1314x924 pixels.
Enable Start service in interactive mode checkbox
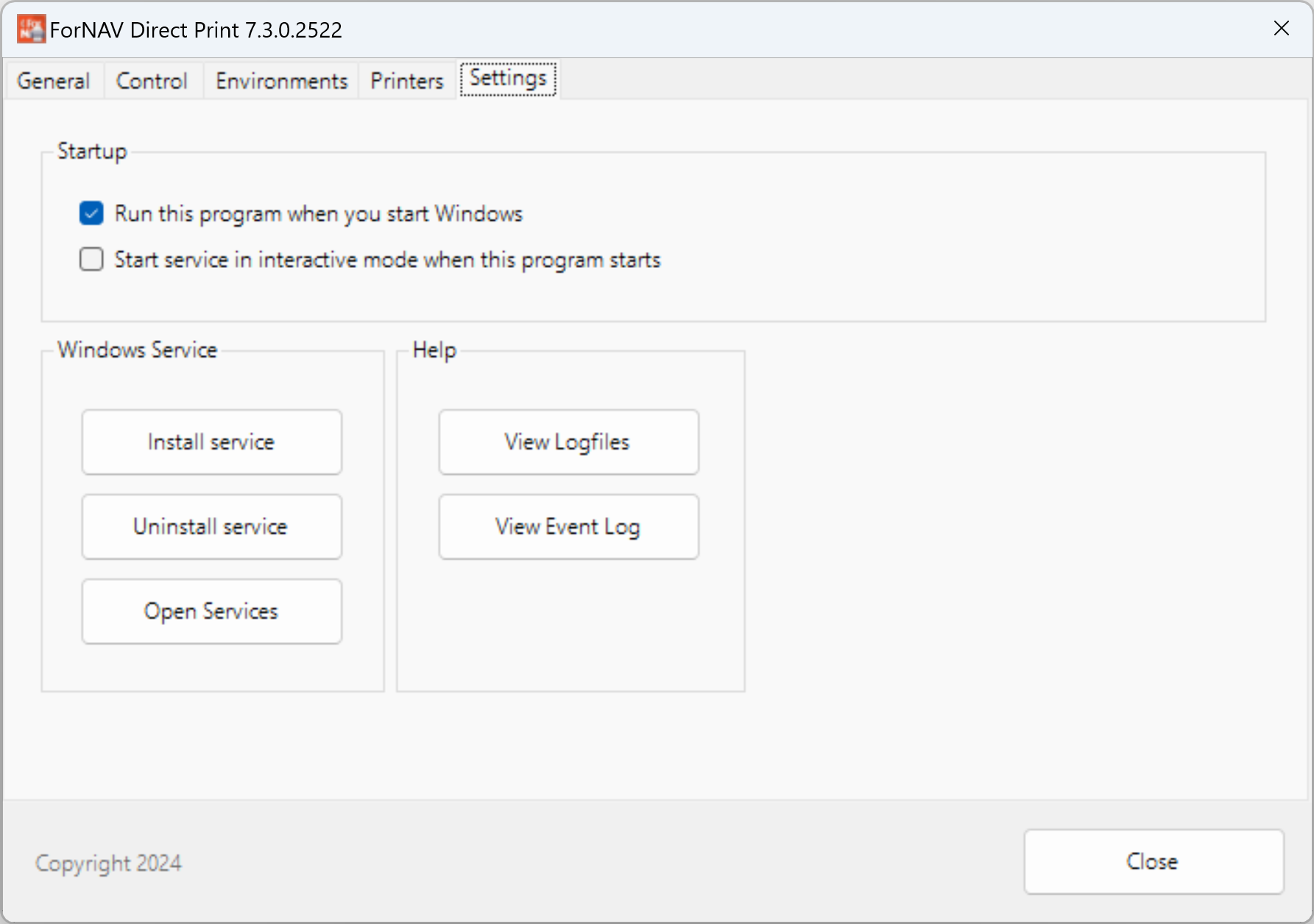pyautogui.click(x=91, y=259)
